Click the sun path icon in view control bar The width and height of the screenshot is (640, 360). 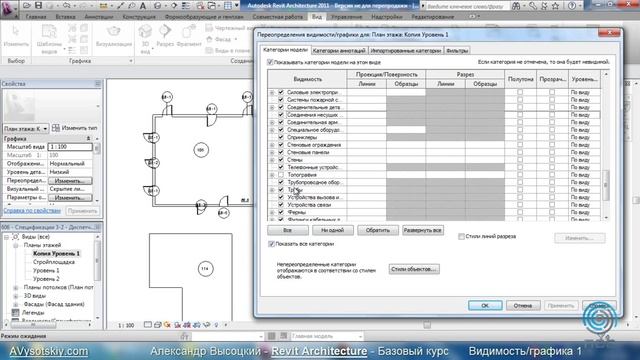pyautogui.click(x=167, y=325)
